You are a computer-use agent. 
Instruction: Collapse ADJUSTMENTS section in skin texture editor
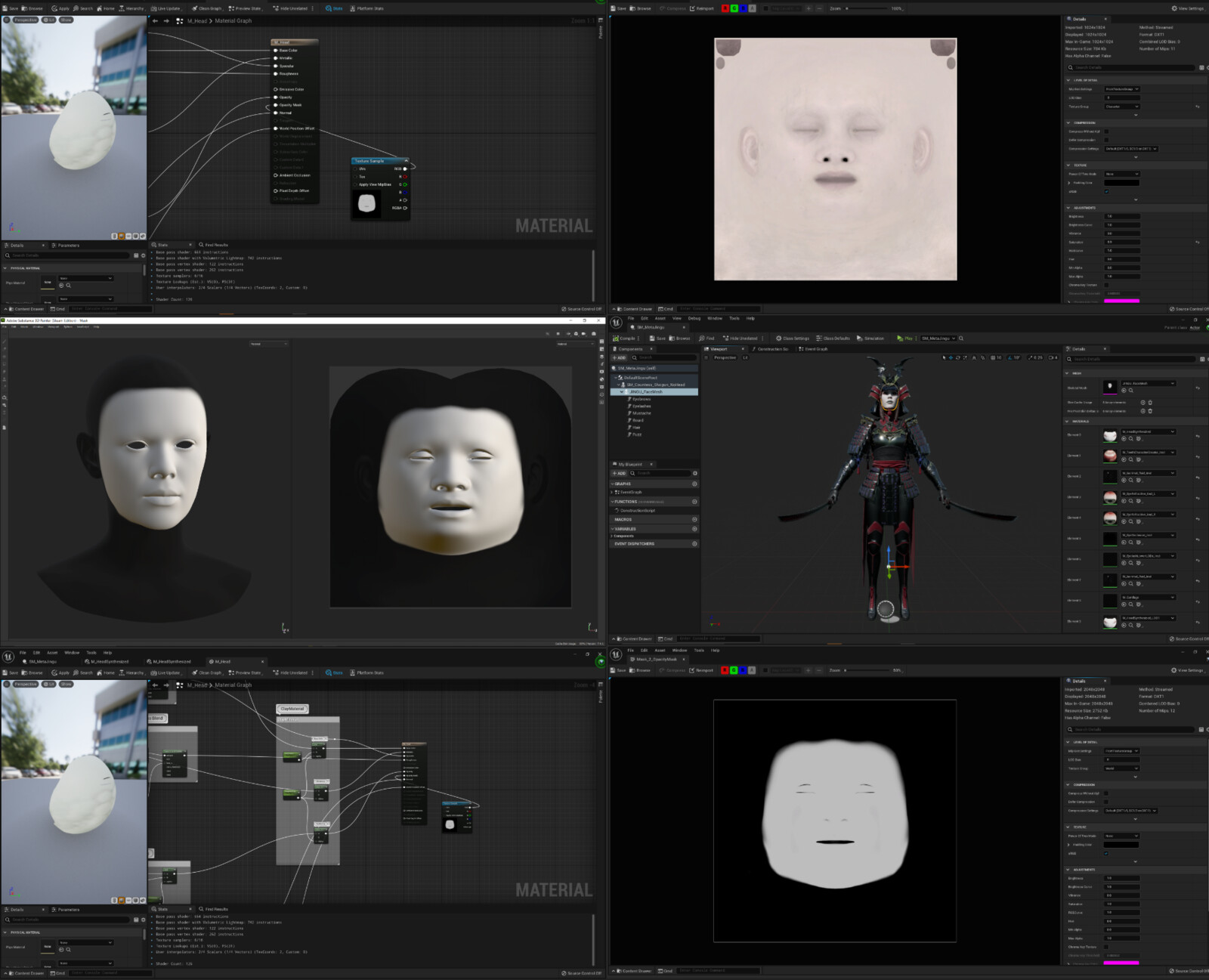(x=1068, y=208)
